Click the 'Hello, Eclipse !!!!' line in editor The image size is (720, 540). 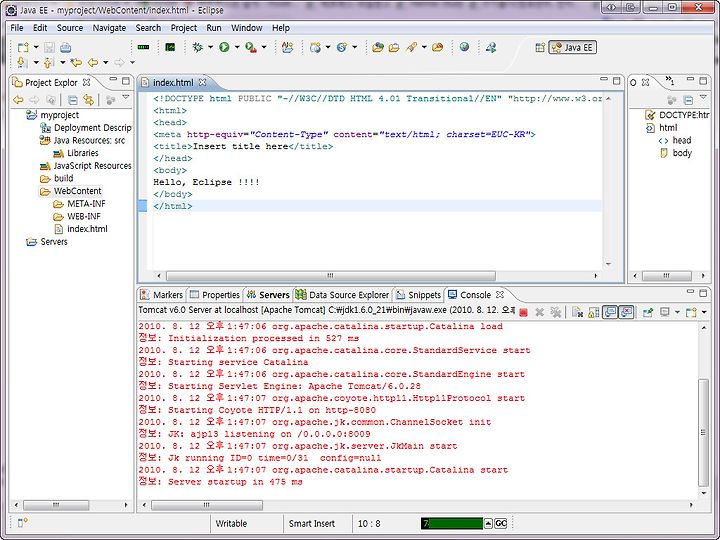pos(206,182)
